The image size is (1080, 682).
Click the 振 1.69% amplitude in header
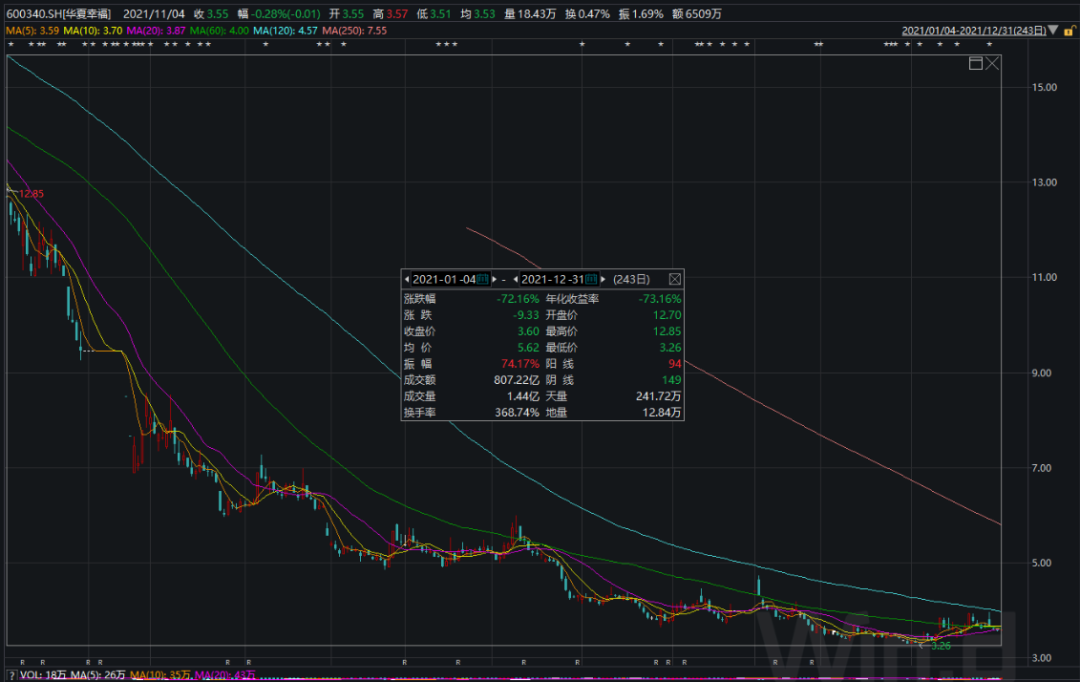(x=641, y=14)
